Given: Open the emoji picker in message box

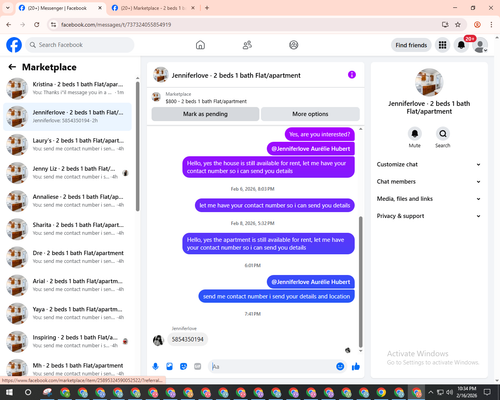Looking at the screenshot, I should [x=340, y=367].
